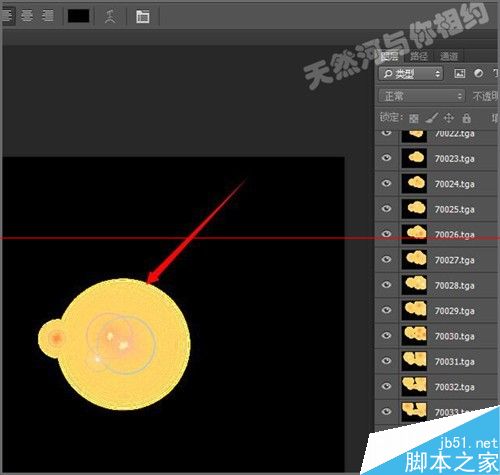The height and width of the screenshot is (475, 500).
Task: Select the layer named 70030.tga
Action: coord(455,336)
